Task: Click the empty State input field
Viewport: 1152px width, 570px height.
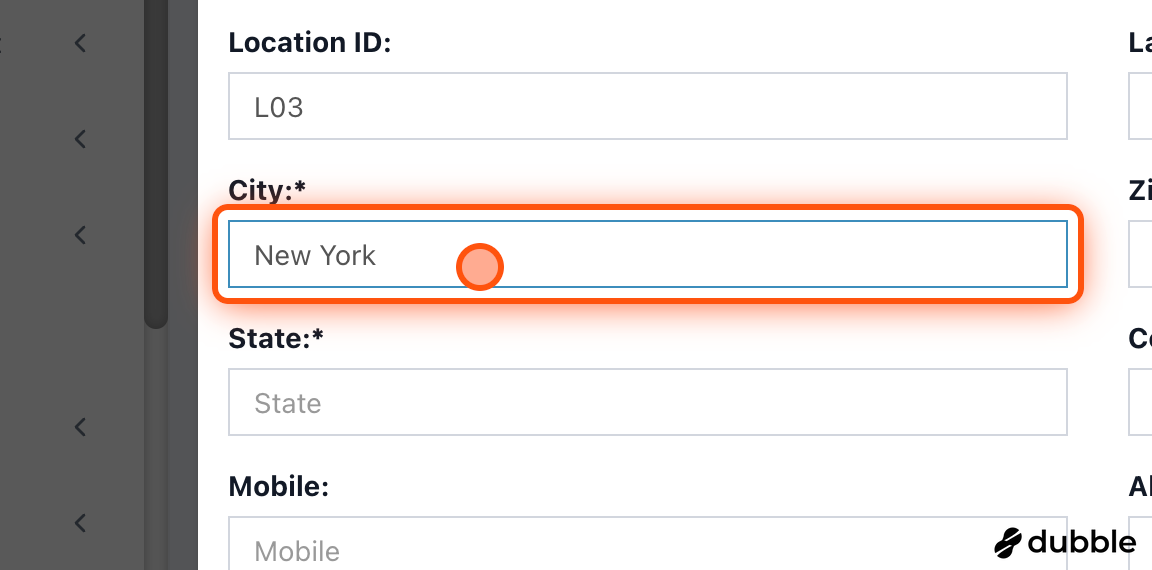Action: pos(647,402)
